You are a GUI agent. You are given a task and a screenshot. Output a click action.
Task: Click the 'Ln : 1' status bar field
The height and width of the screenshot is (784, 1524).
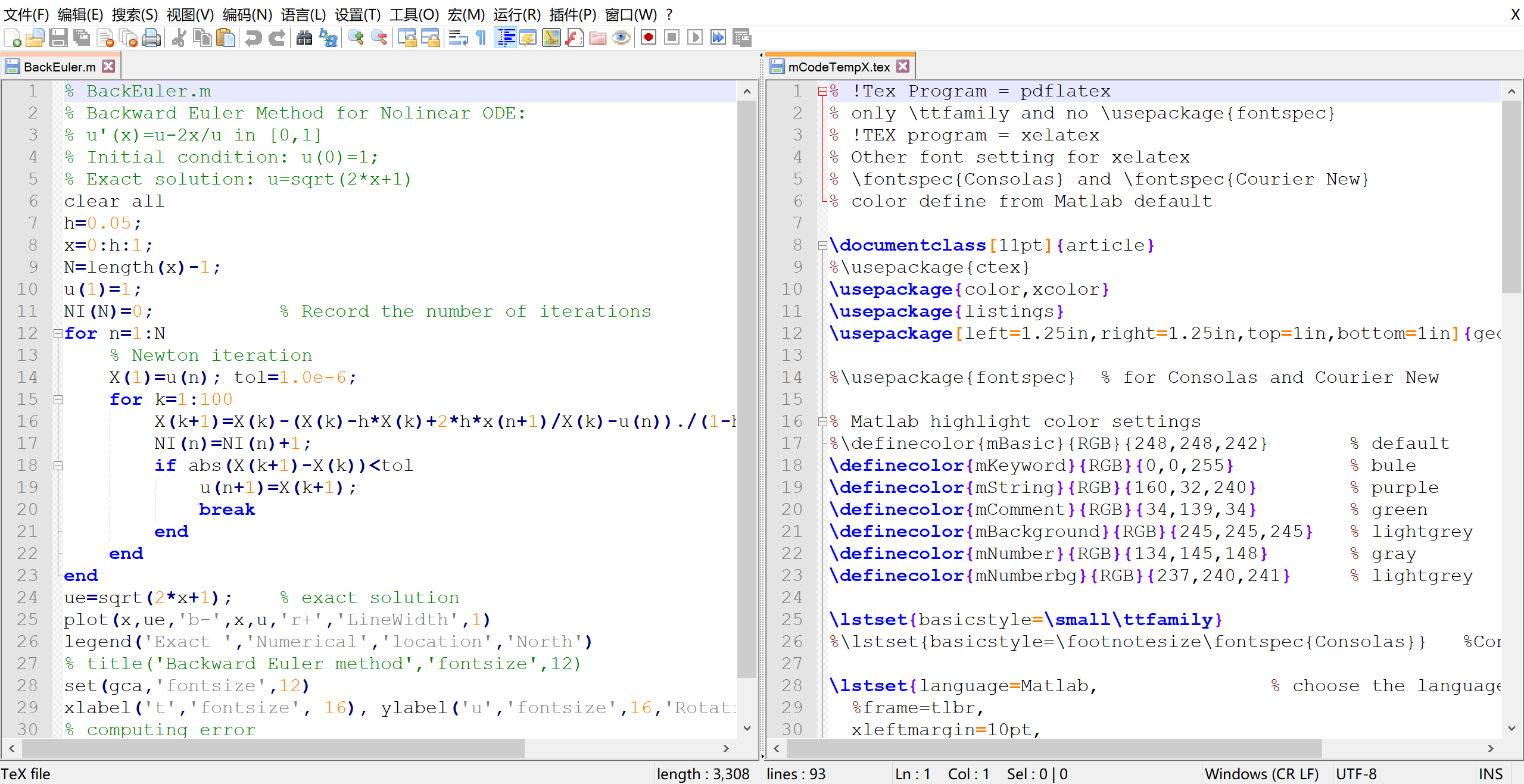(x=912, y=774)
